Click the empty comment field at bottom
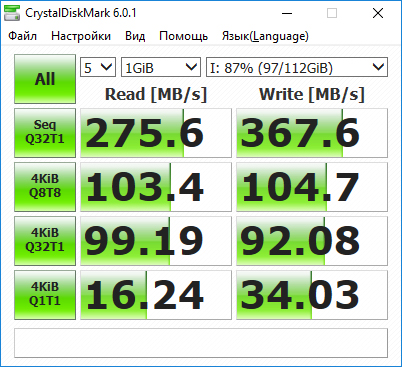402x367 pixels. click(x=201, y=343)
